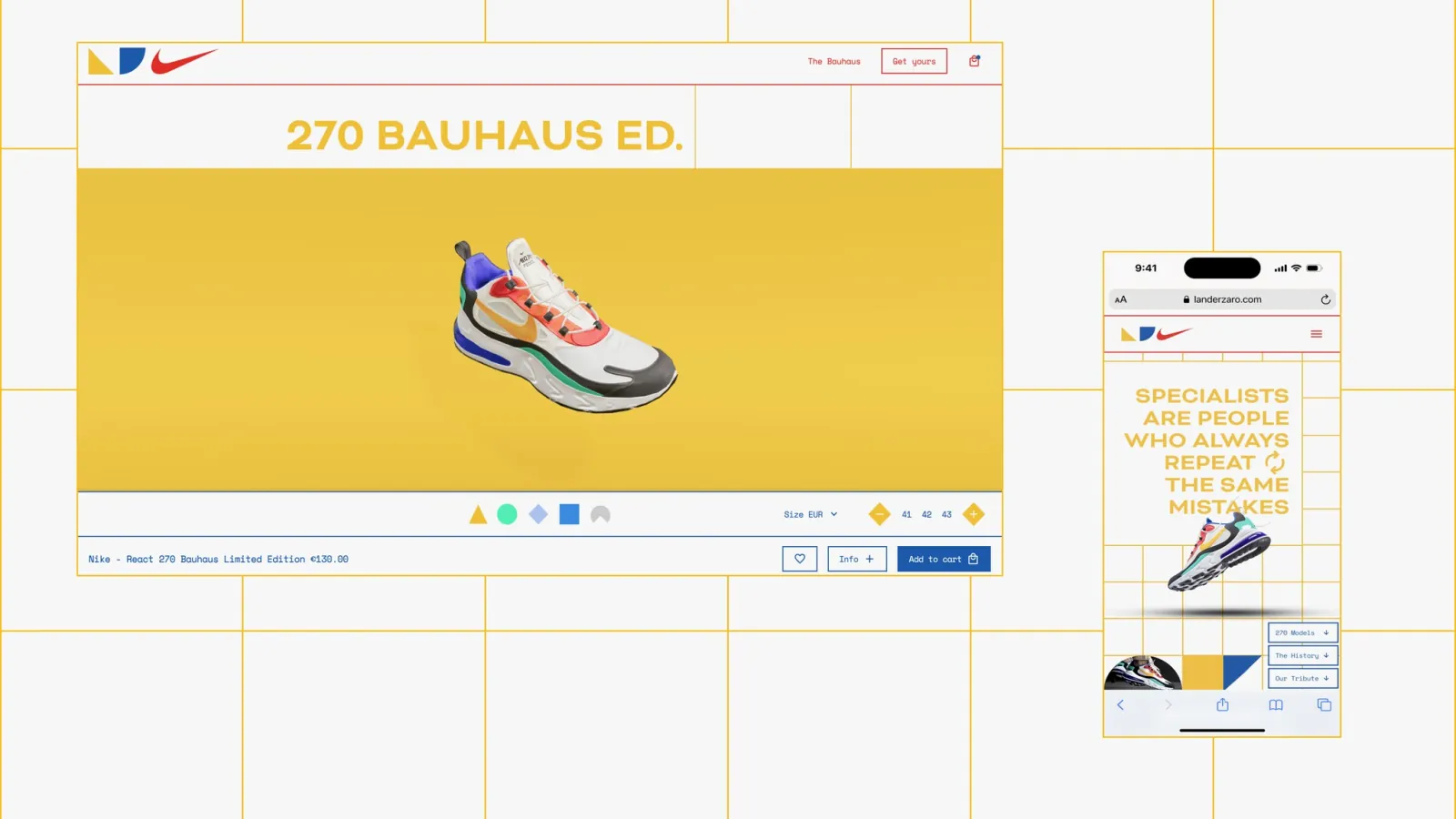Click the 3D shoe preview on desktop
The image size is (1456, 819).
(x=564, y=326)
